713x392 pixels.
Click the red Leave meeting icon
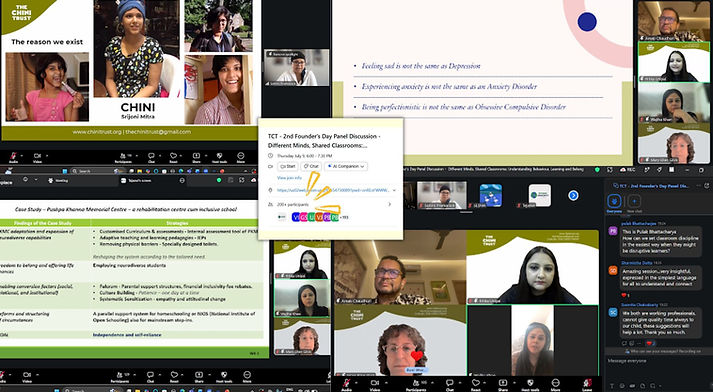587,382
